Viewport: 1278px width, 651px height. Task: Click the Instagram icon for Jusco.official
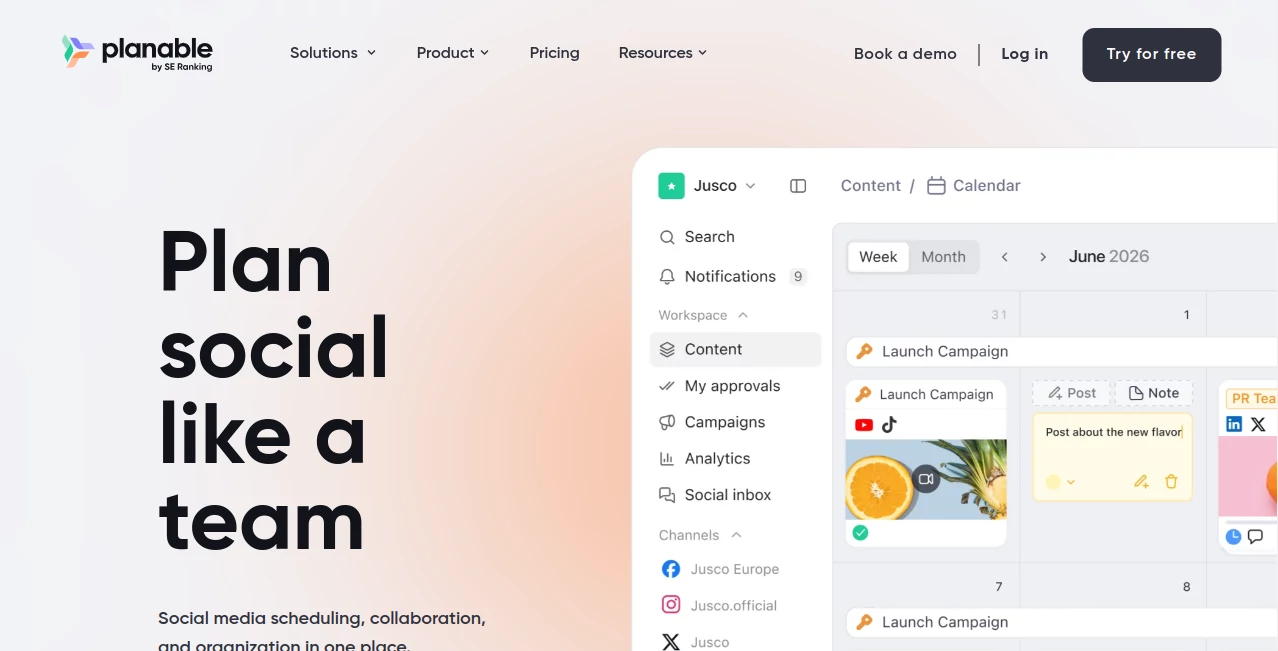tap(671, 605)
